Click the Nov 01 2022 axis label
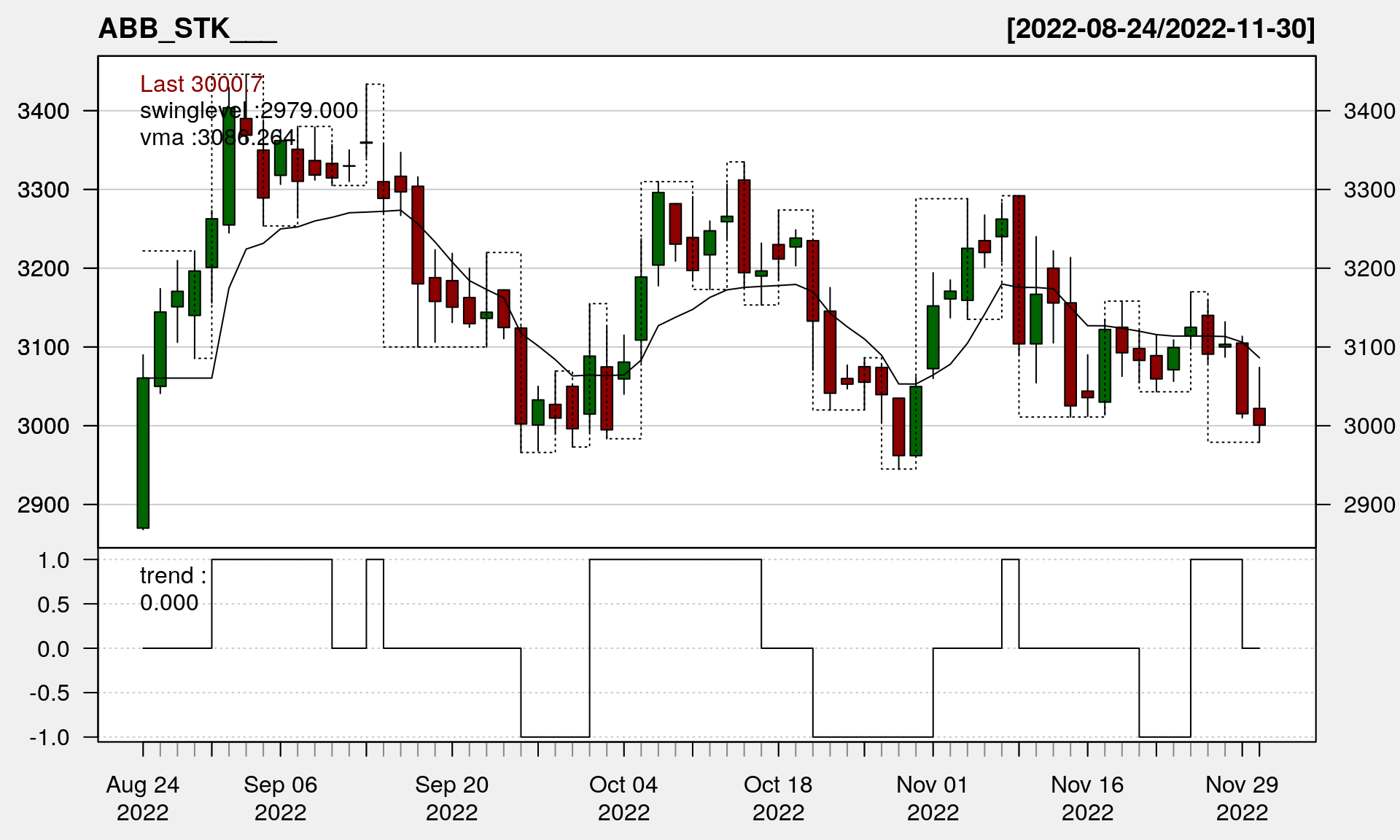The height and width of the screenshot is (840, 1400). (933, 798)
